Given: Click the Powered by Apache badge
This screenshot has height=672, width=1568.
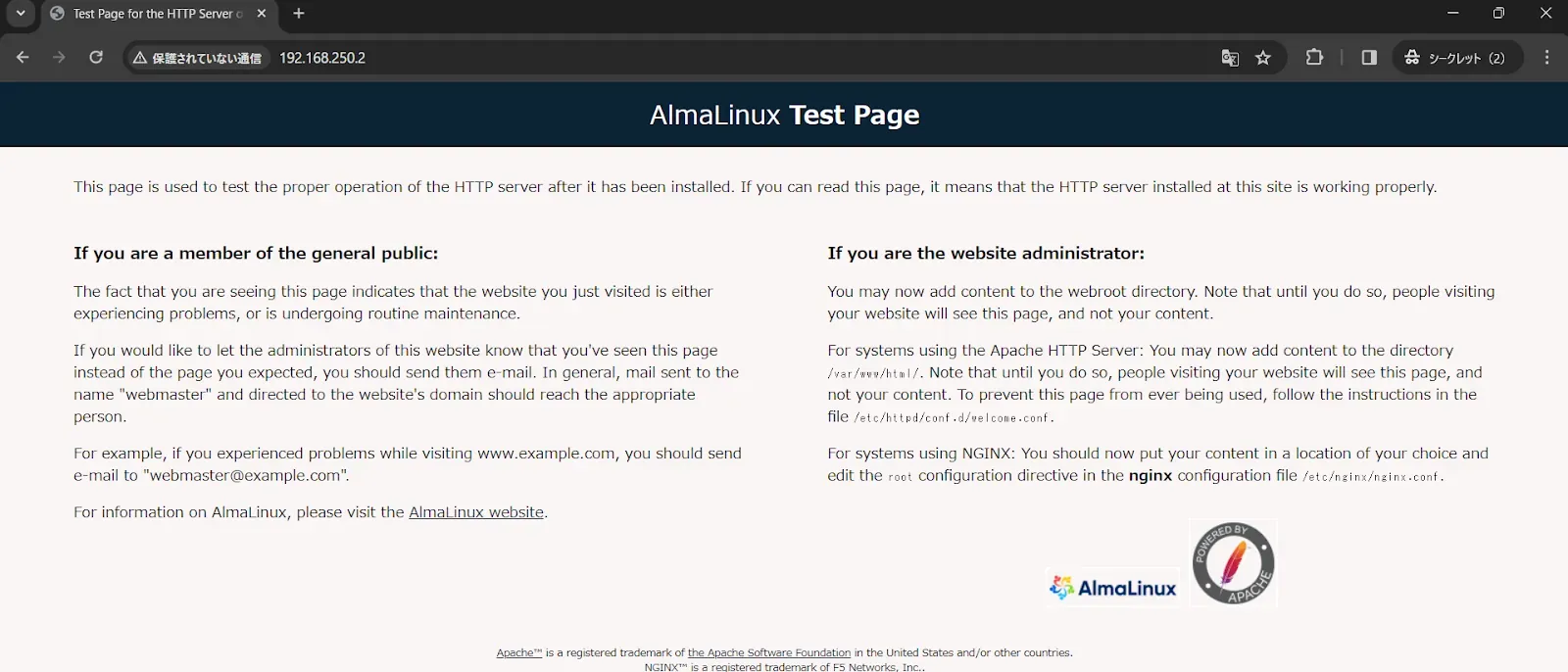Looking at the screenshot, I should 1233,563.
